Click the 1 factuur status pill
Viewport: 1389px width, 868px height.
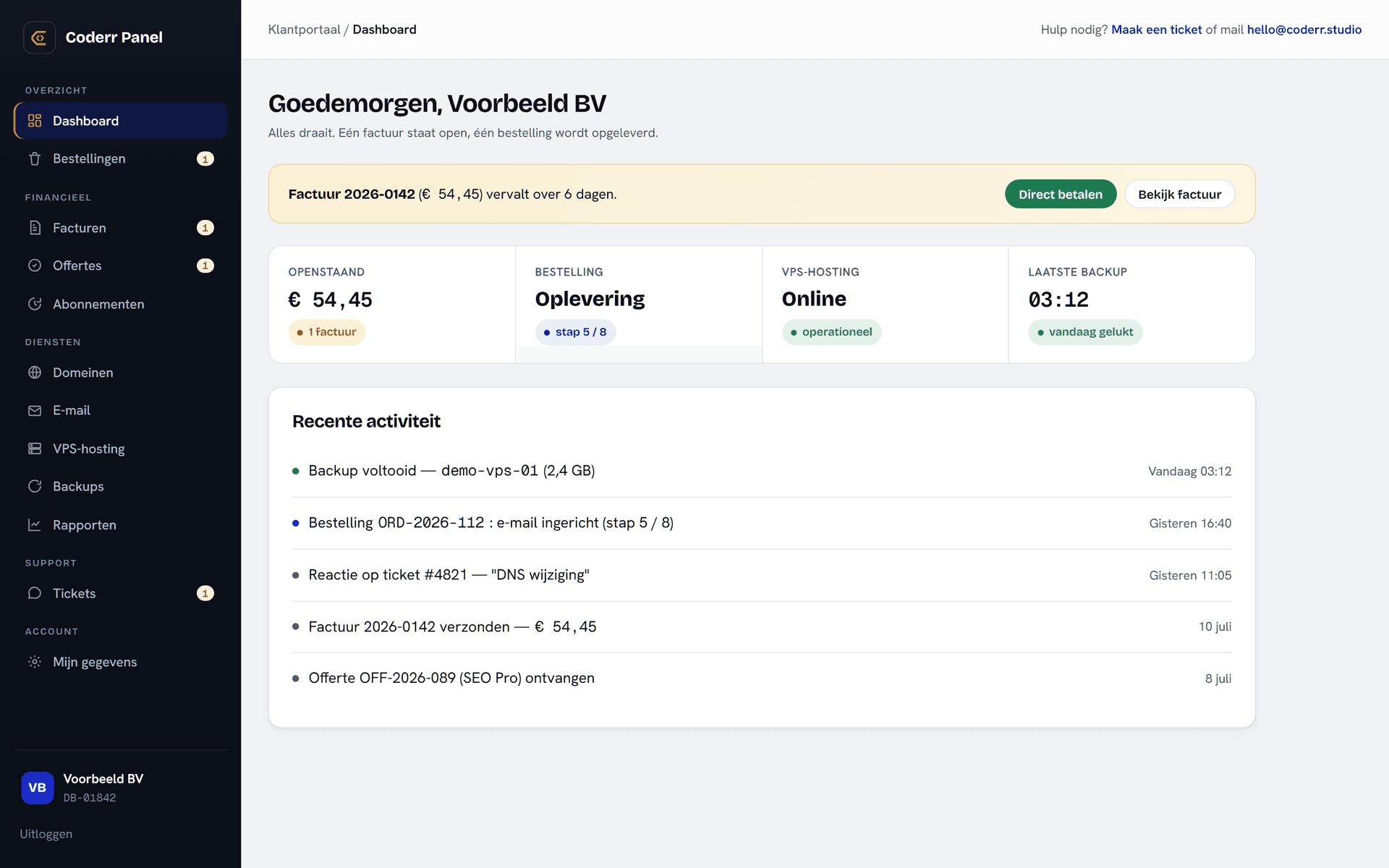point(327,332)
